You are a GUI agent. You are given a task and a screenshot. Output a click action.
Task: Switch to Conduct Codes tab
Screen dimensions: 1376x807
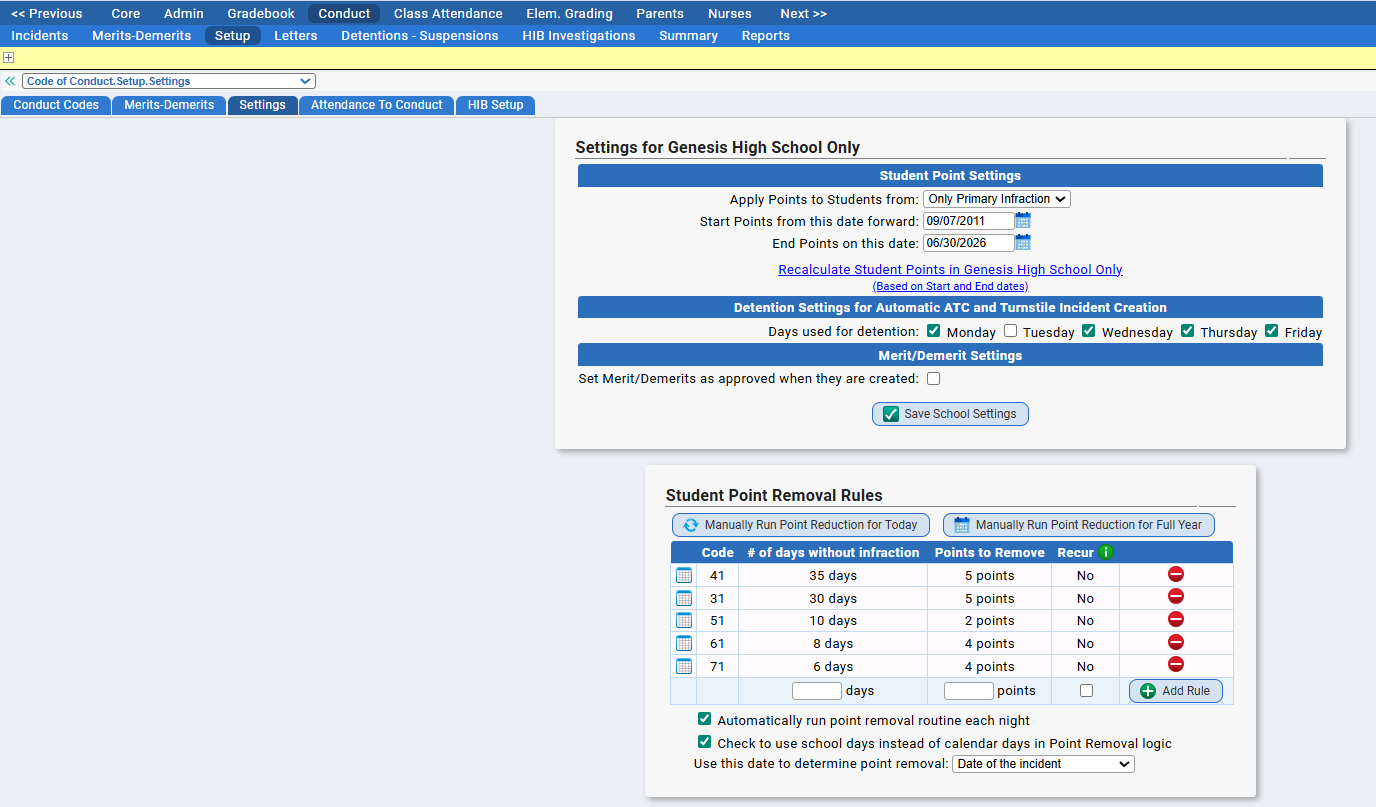pyautogui.click(x=56, y=105)
